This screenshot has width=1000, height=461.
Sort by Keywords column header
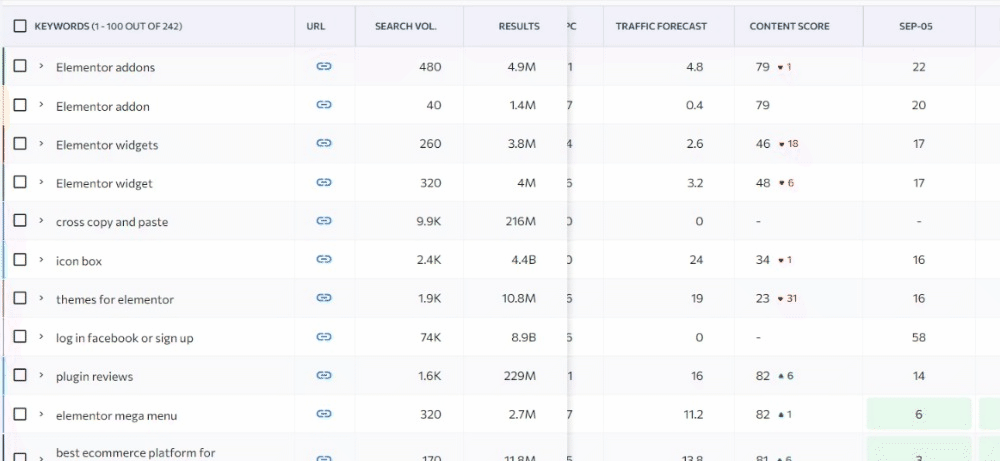(108, 26)
